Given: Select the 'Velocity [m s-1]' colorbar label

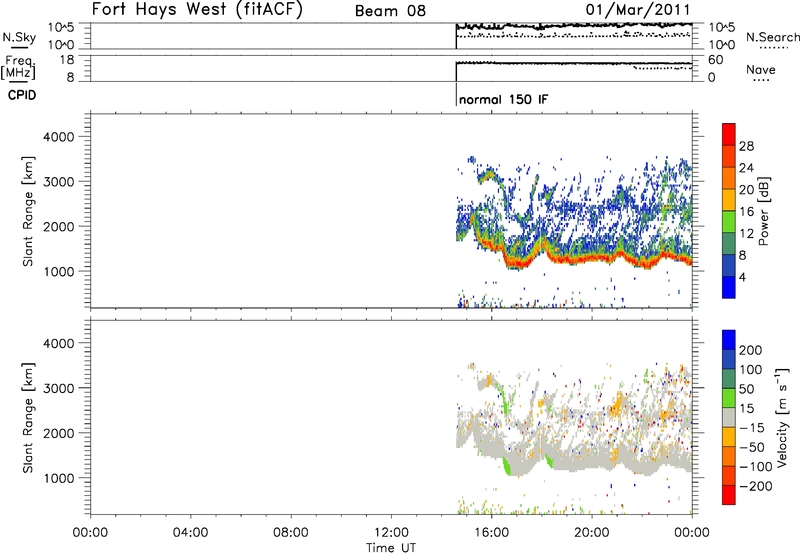Looking at the screenshot, I should pyautogui.click(x=782, y=417).
